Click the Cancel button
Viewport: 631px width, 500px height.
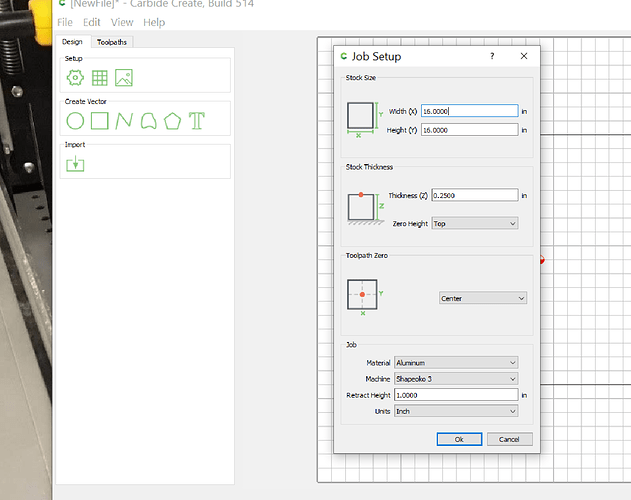509,439
